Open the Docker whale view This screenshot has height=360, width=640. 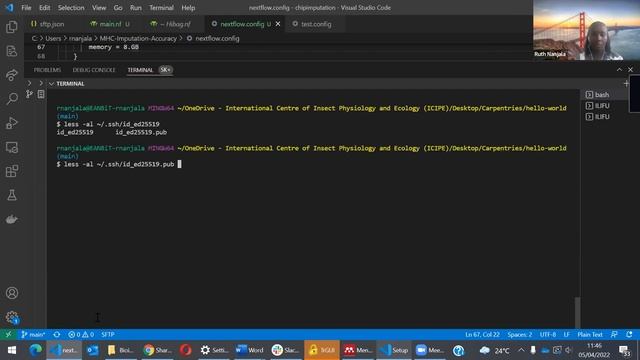[x=12, y=219]
